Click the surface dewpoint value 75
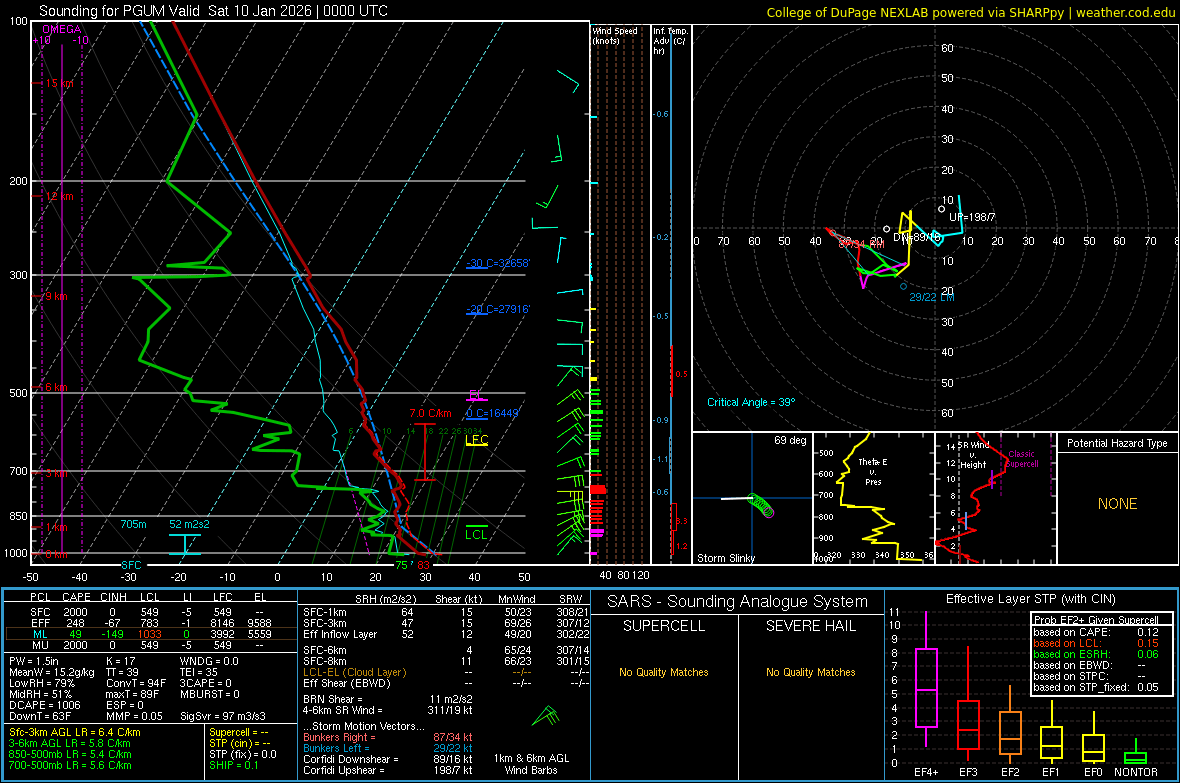Screen dimensions: 1180x783 pos(401,565)
